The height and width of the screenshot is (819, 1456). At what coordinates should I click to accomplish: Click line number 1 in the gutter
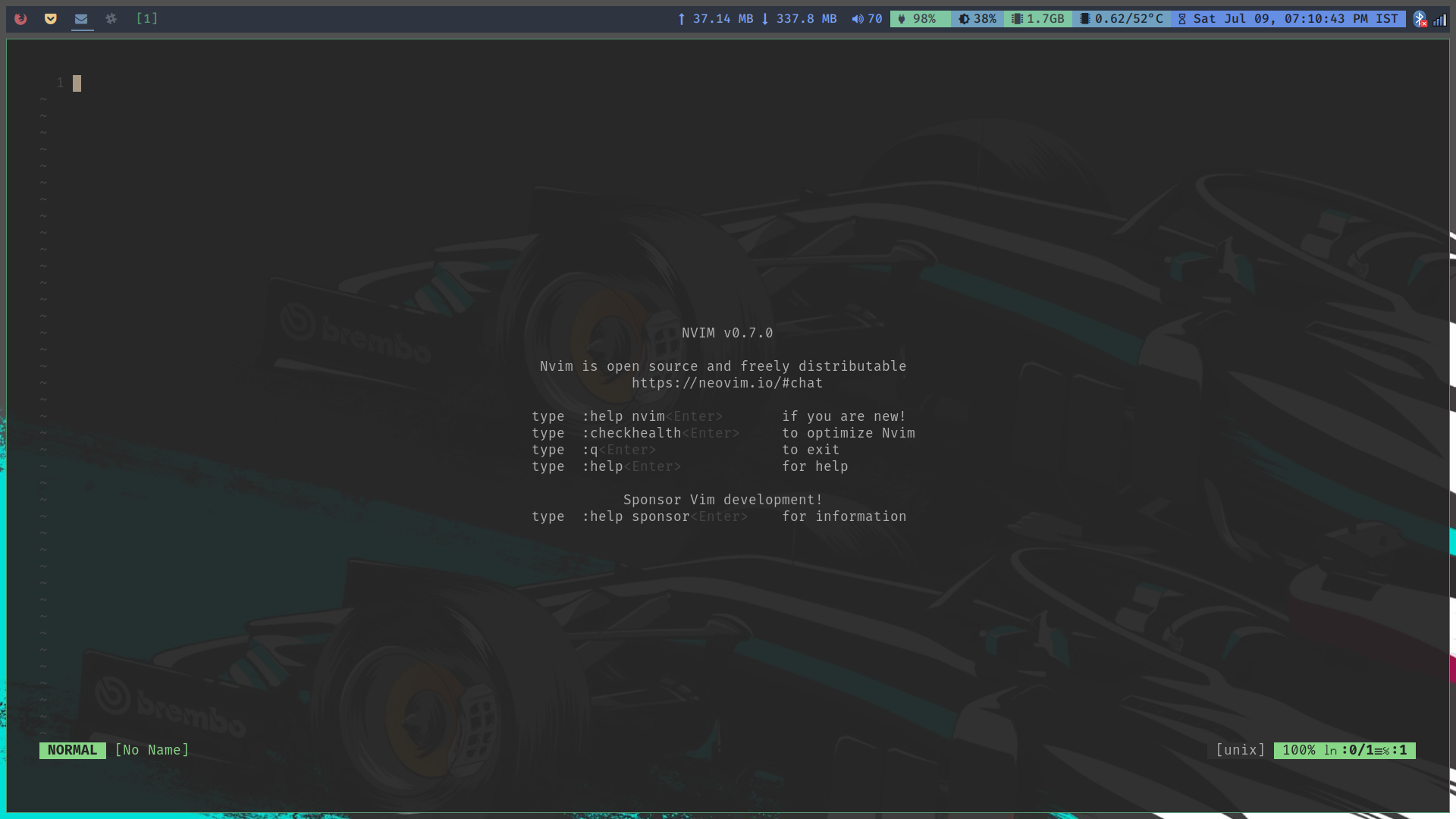point(60,83)
